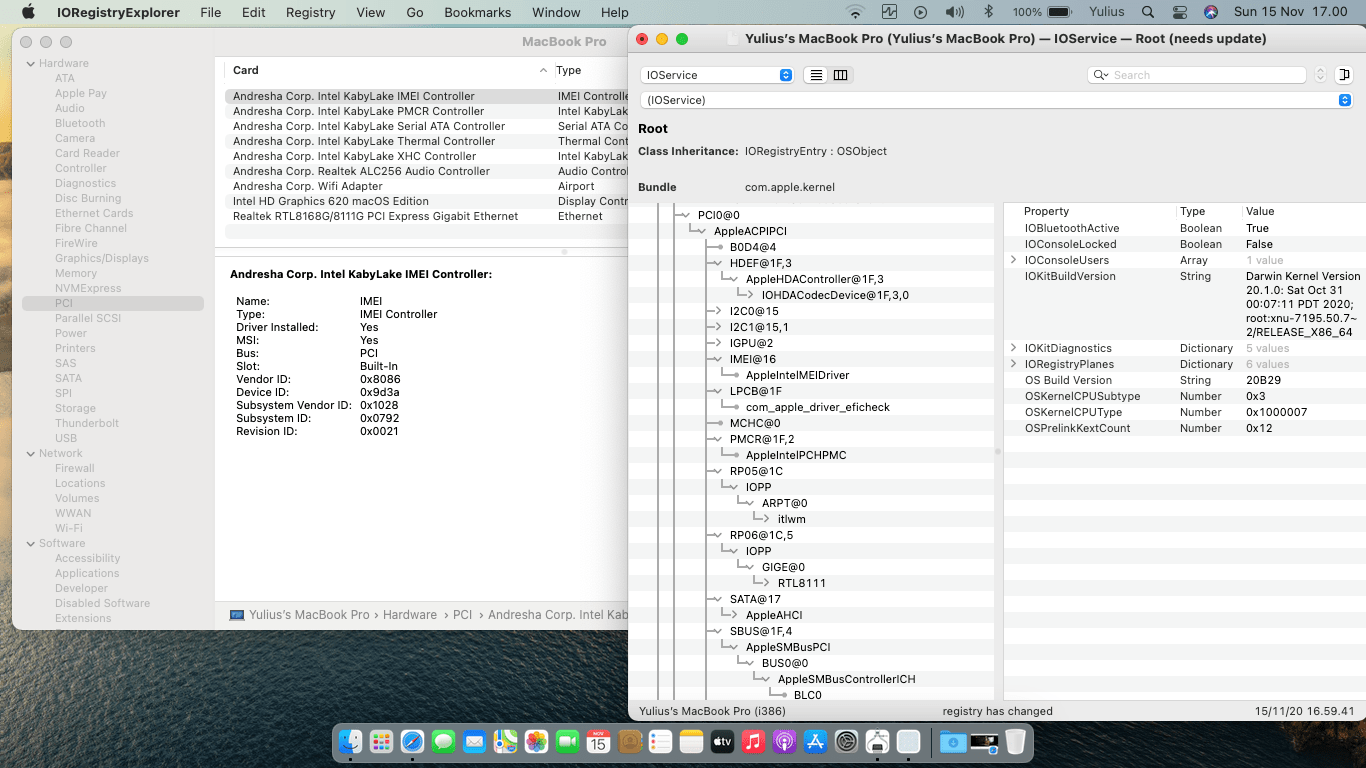The height and width of the screenshot is (768, 1366).
Task: Open the IOService plane dropdown
Action: tap(717, 75)
